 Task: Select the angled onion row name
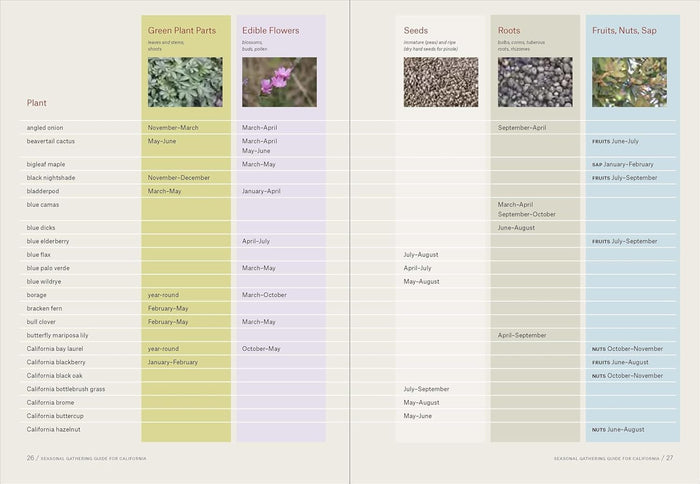[x=45, y=128]
